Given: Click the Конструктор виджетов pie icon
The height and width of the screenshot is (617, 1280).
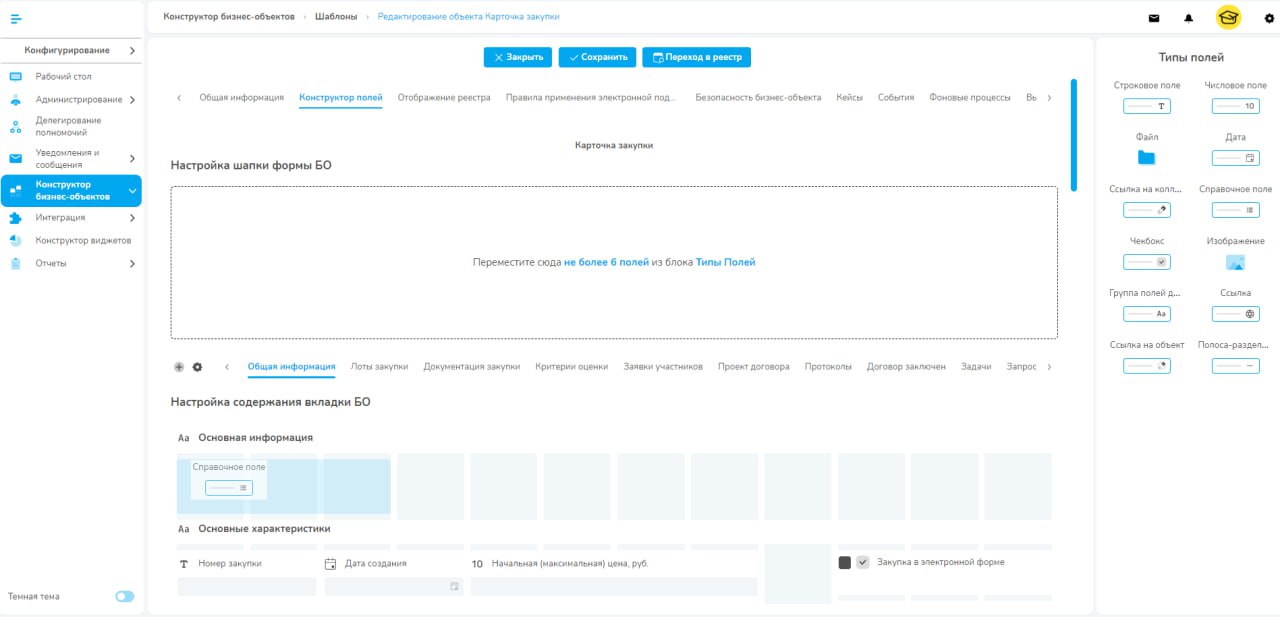Looking at the screenshot, I should [x=15, y=240].
